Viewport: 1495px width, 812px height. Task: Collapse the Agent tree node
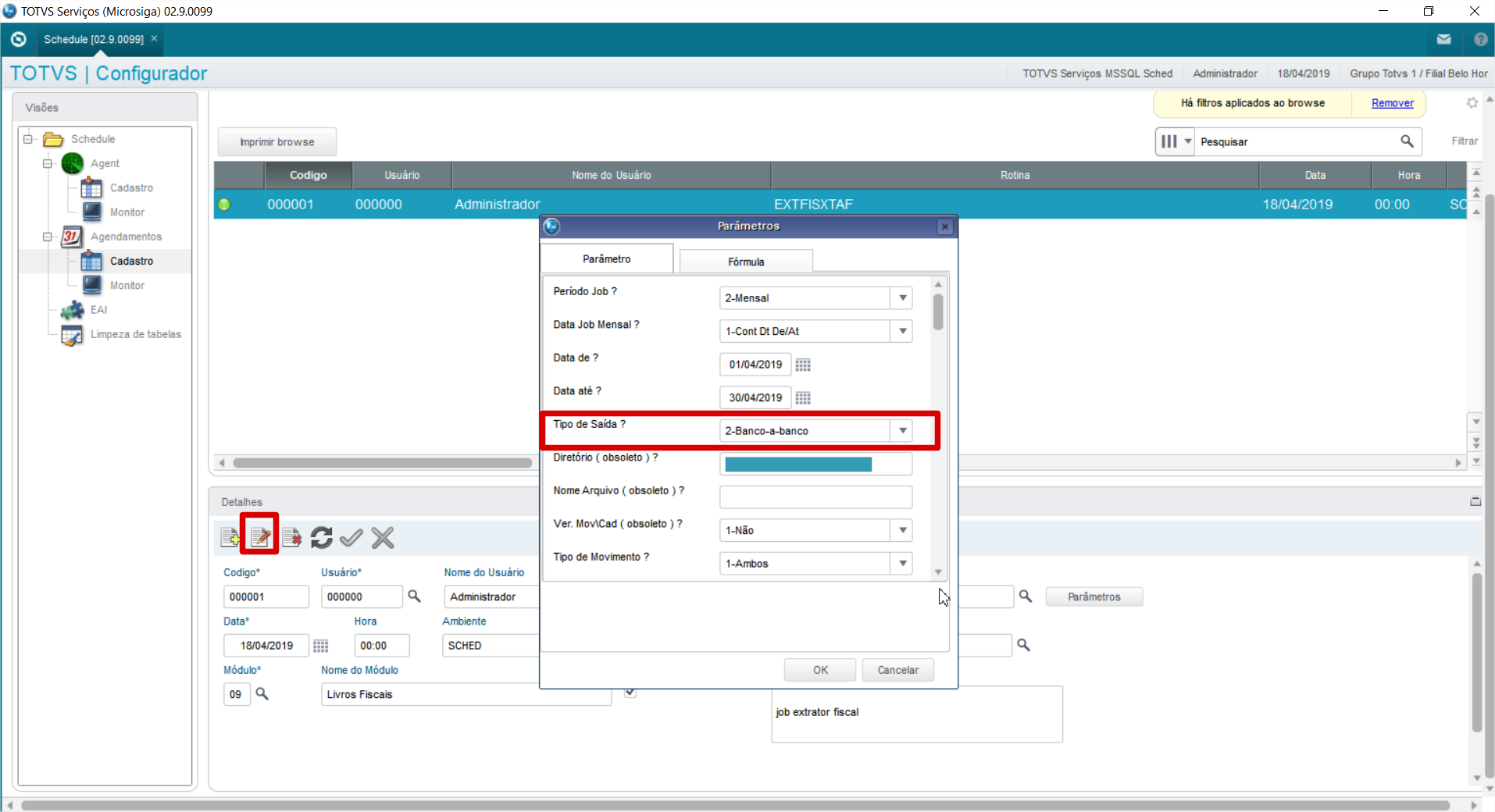(x=48, y=163)
